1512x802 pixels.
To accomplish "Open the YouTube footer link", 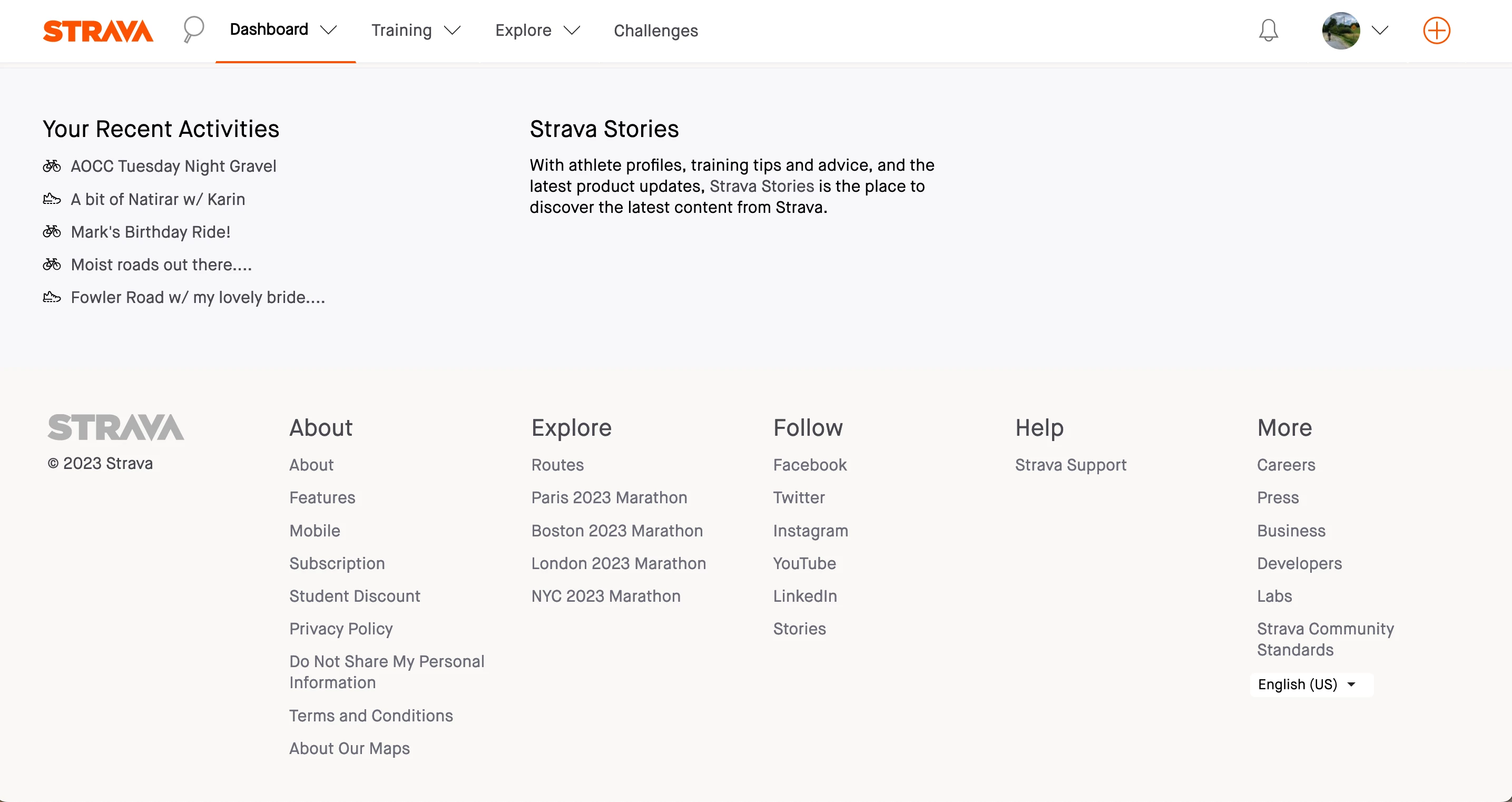I will tap(804, 564).
